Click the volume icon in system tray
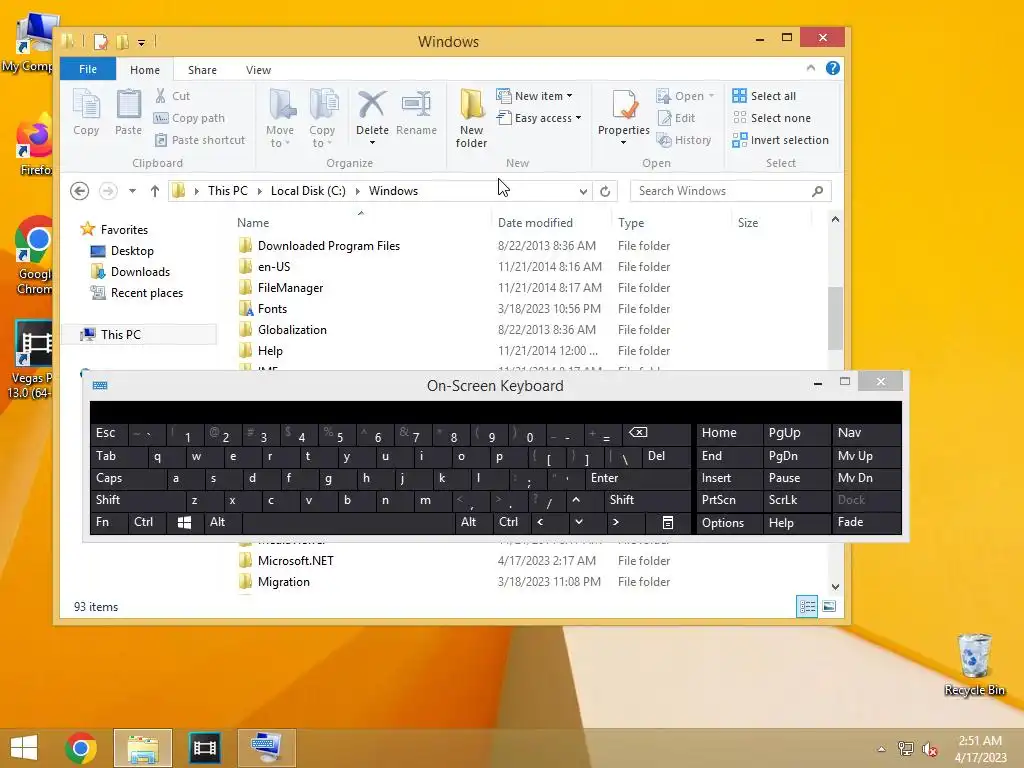 click(x=929, y=749)
